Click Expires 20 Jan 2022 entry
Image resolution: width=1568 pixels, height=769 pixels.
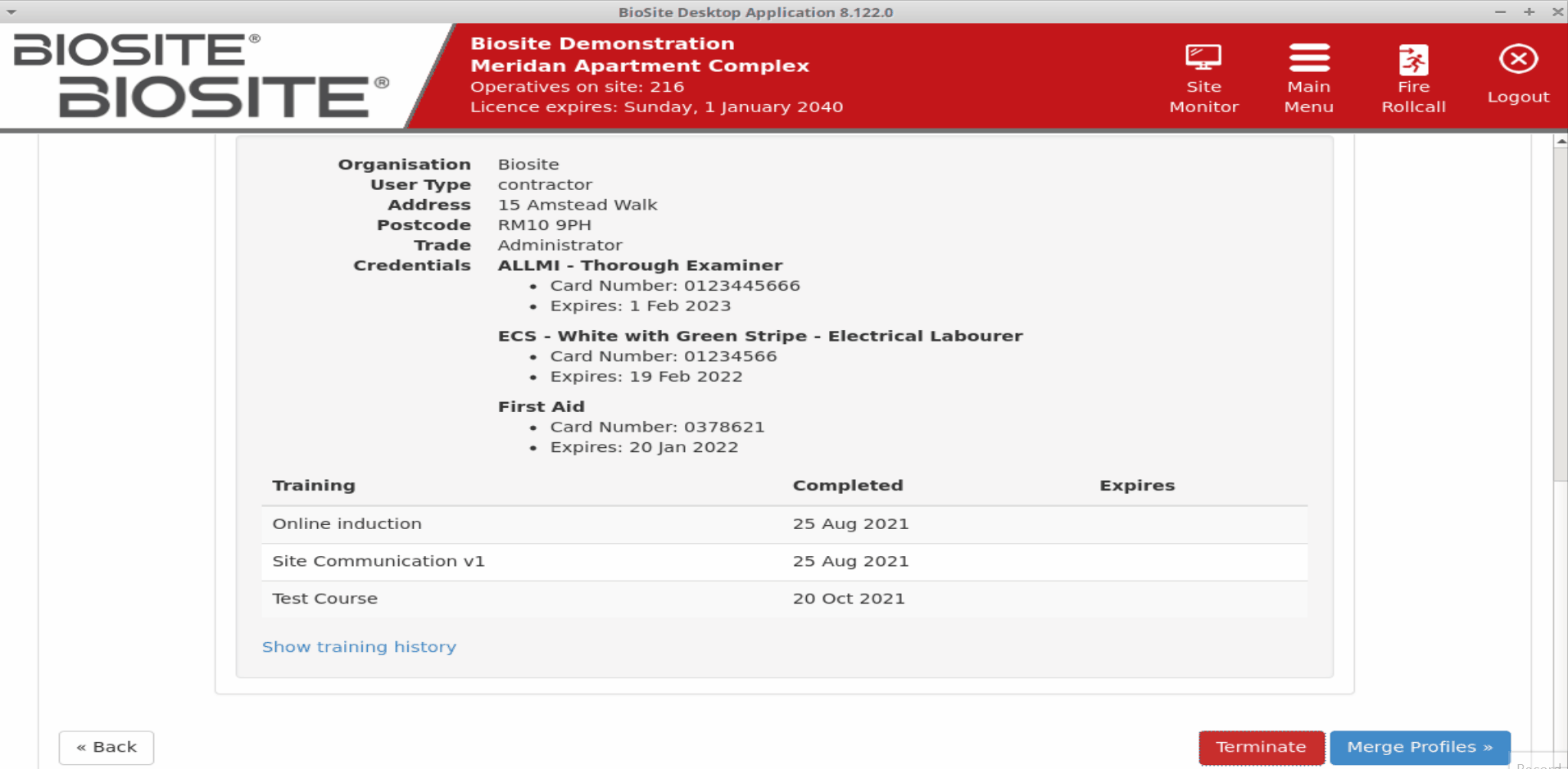644,447
